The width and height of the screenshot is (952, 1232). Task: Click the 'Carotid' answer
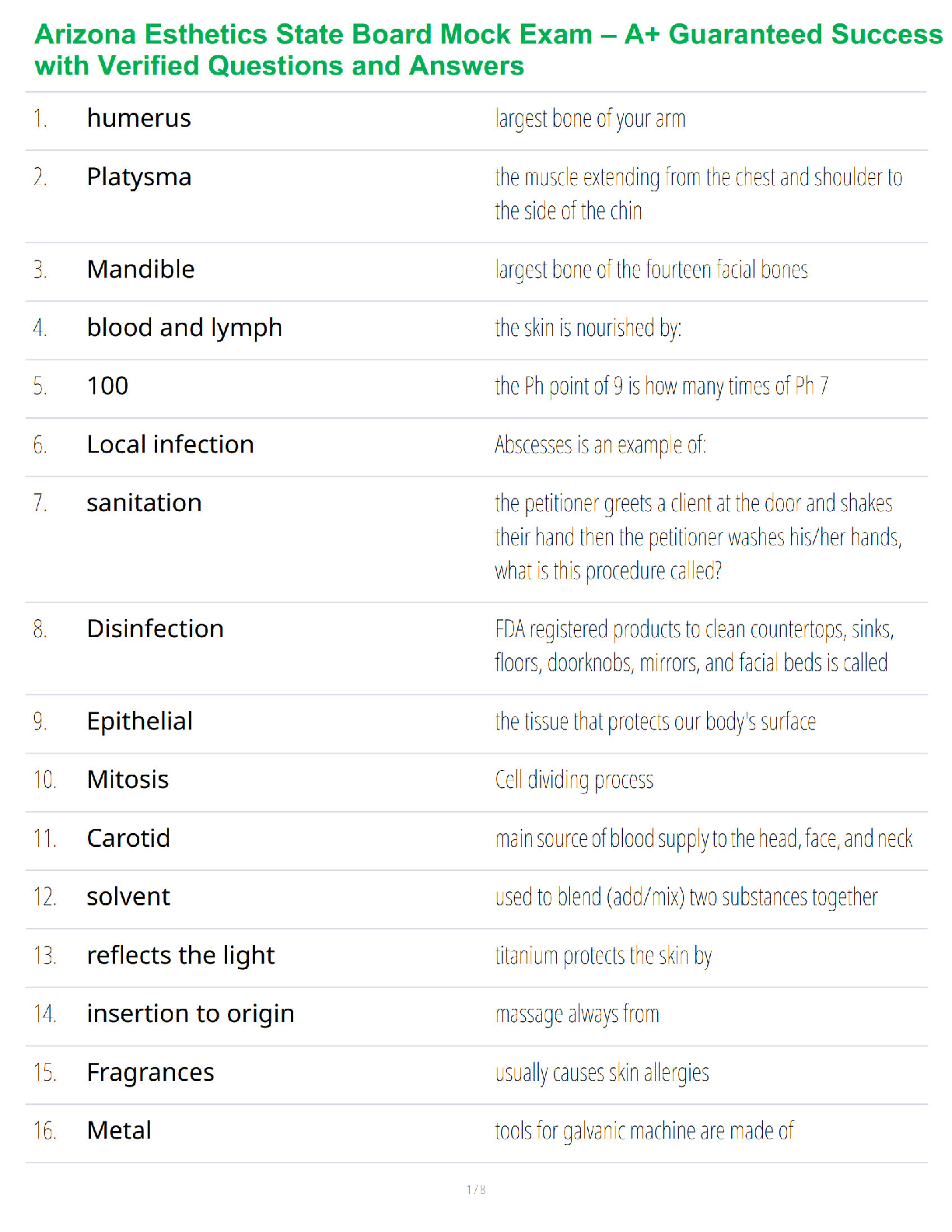pos(128,838)
